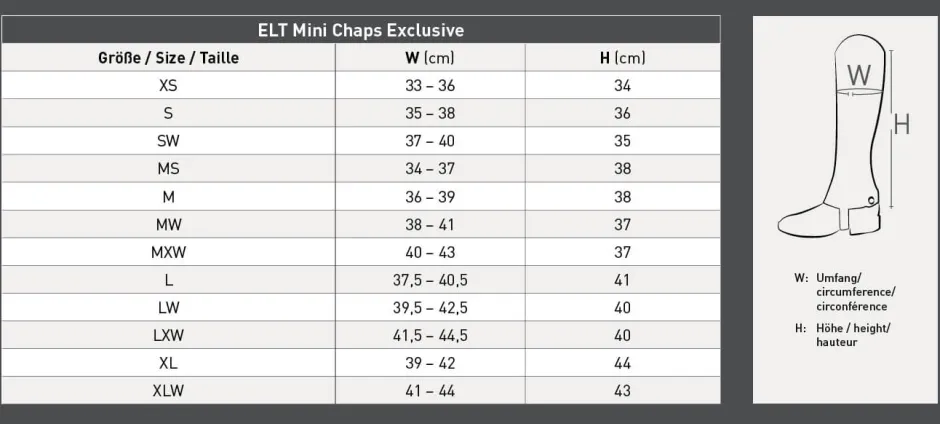Viewport: 940px width, 424px height.
Task: Click the MS size label
Action: pyautogui.click(x=168, y=169)
